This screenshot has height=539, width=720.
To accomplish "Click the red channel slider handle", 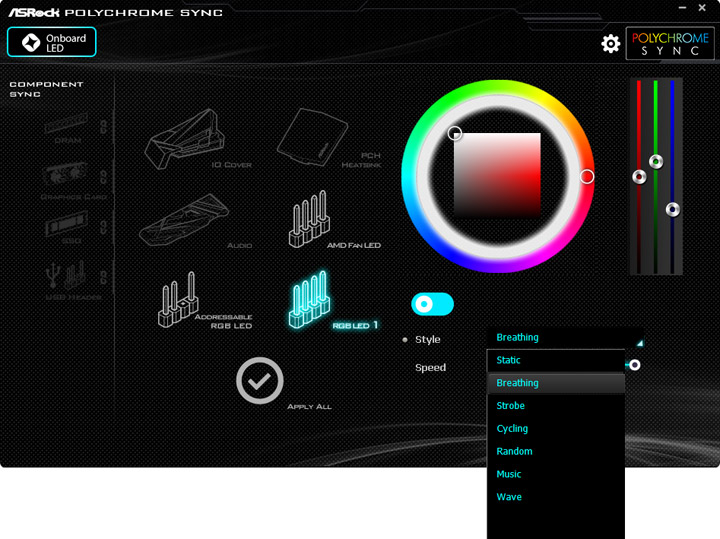I will (x=639, y=176).
